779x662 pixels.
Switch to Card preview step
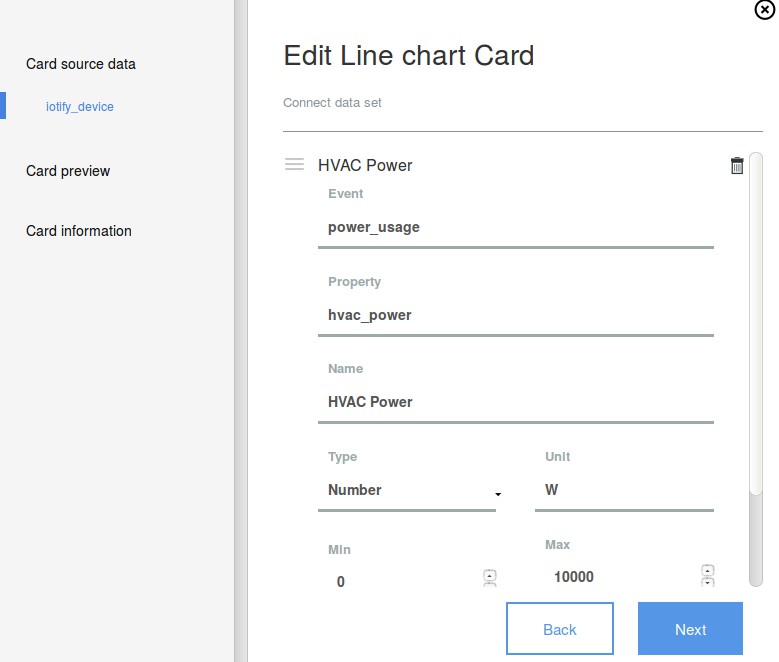[68, 171]
